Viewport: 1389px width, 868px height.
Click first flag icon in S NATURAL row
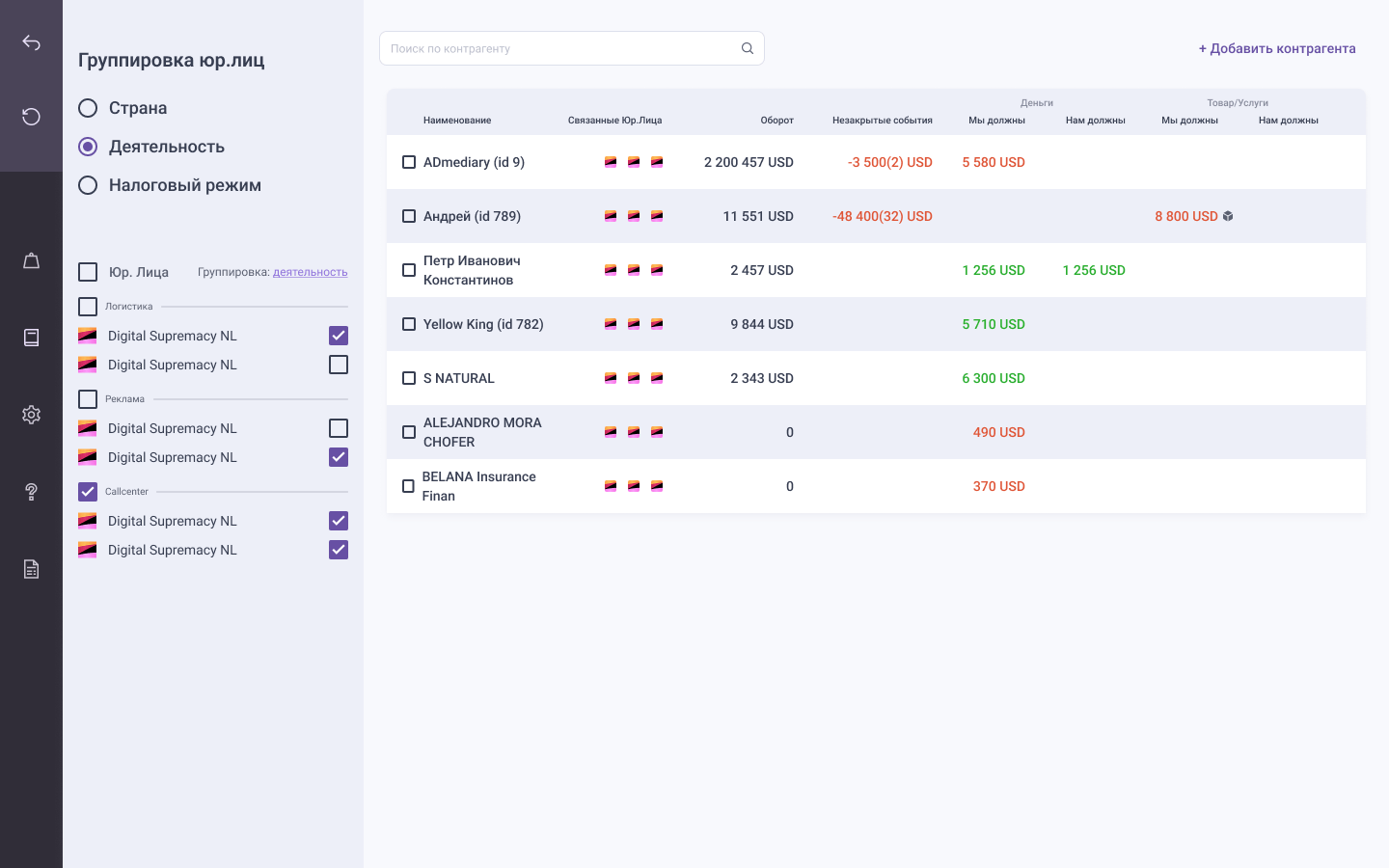[611, 378]
